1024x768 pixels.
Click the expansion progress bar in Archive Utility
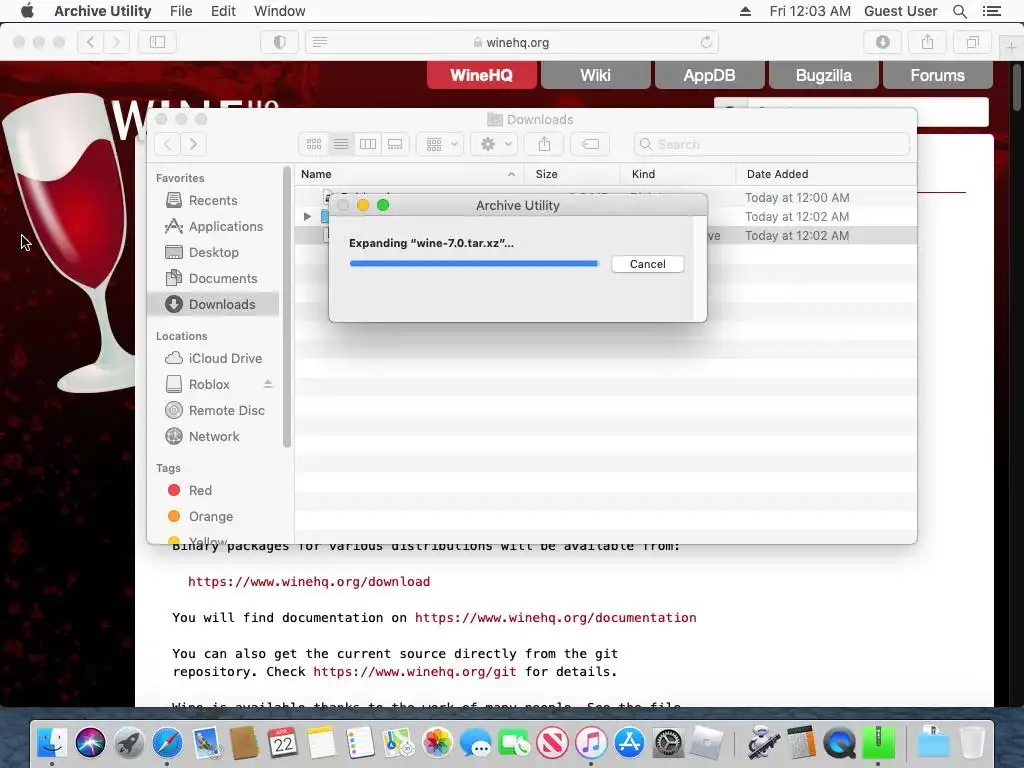coord(474,264)
